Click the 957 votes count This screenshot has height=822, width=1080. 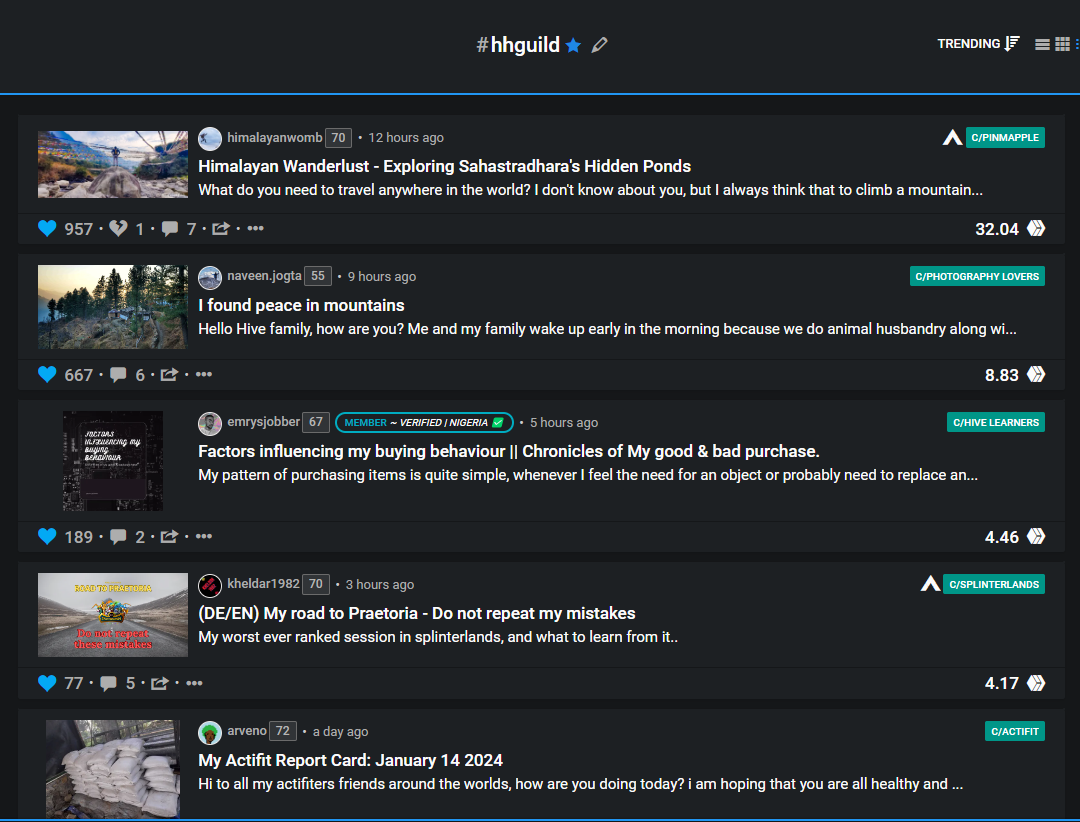pos(79,229)
